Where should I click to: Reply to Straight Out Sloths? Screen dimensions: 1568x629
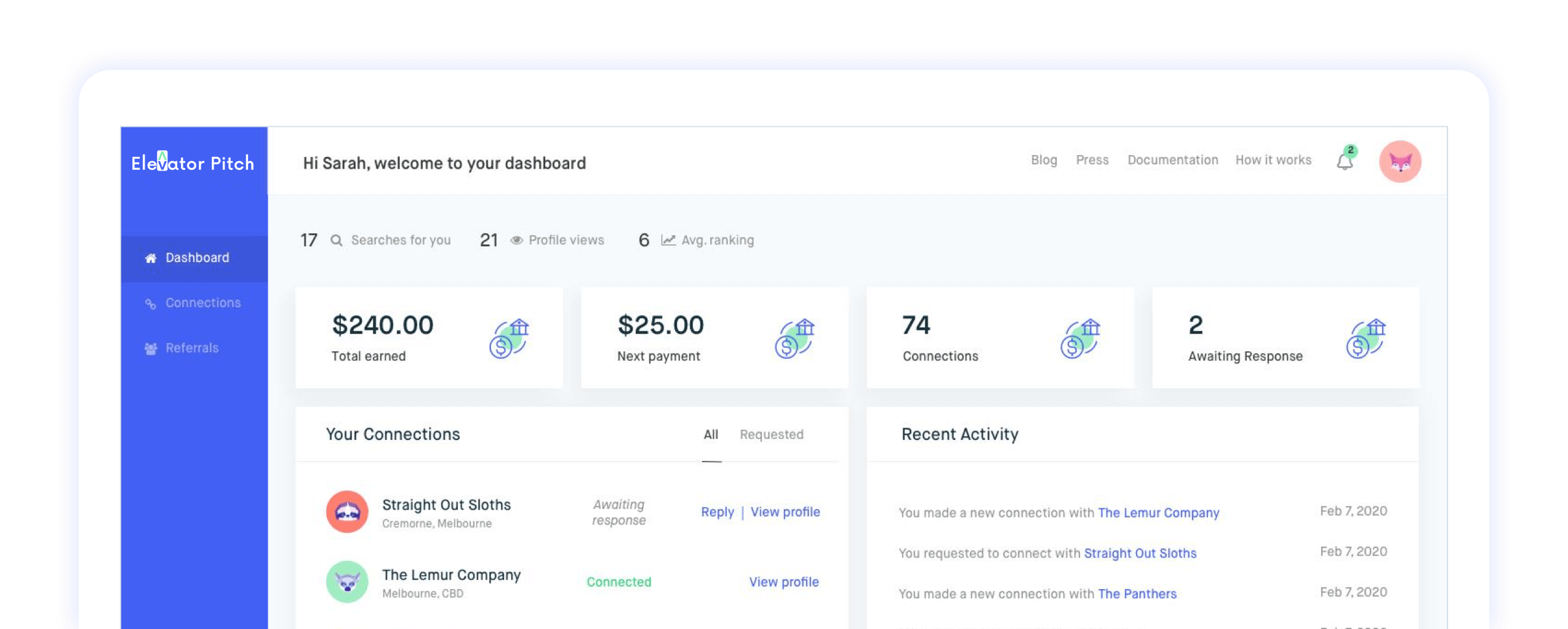tap(718, 512)
